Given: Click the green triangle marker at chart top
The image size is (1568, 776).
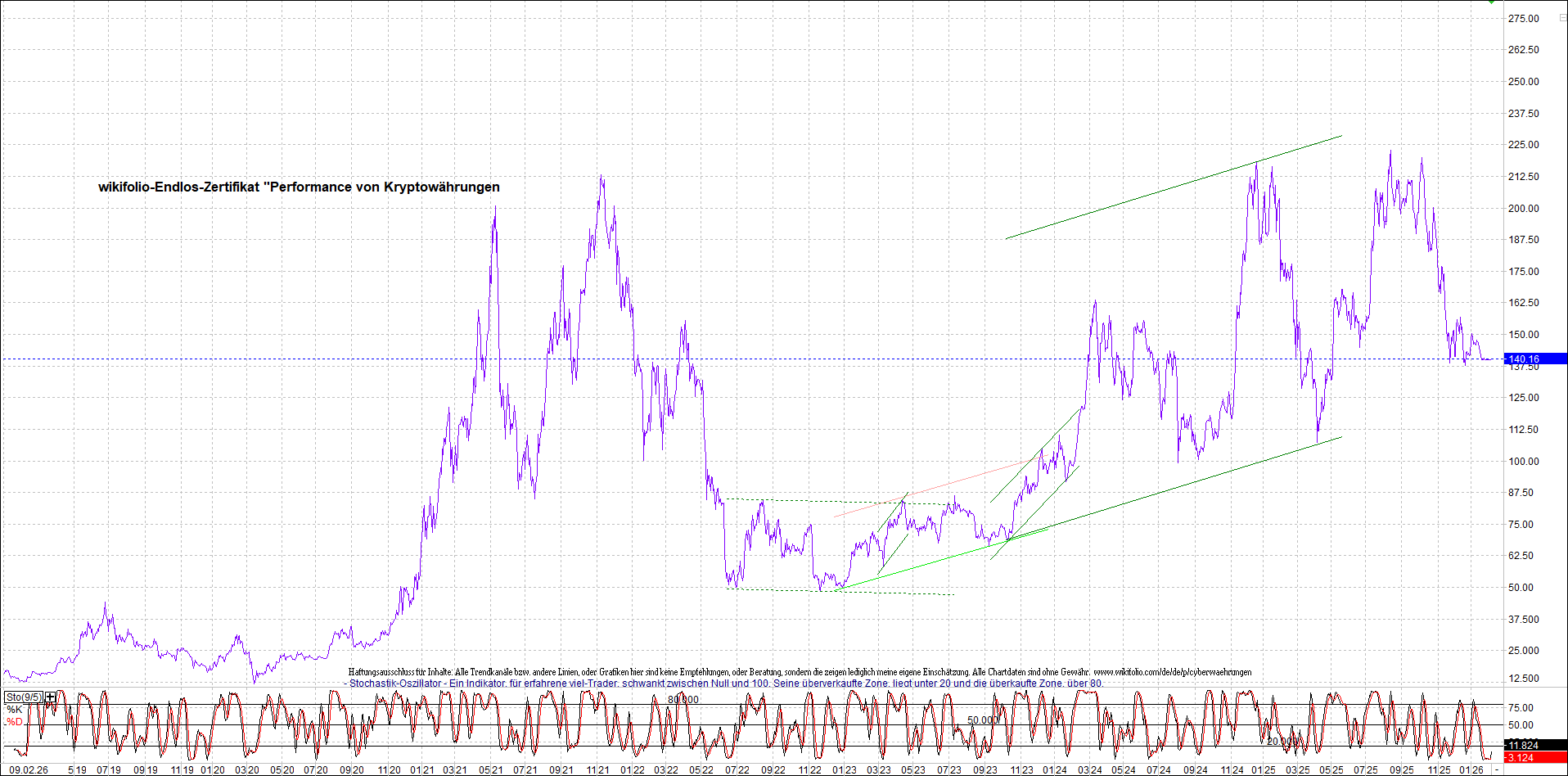Looking at the screenshot, I should tap(1491, 2).
